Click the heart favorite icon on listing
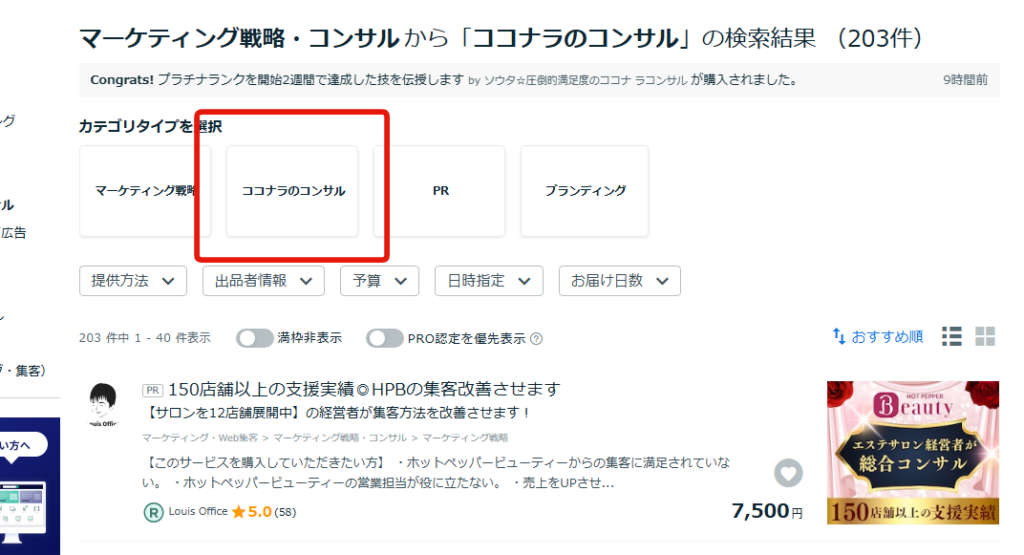 788,473
